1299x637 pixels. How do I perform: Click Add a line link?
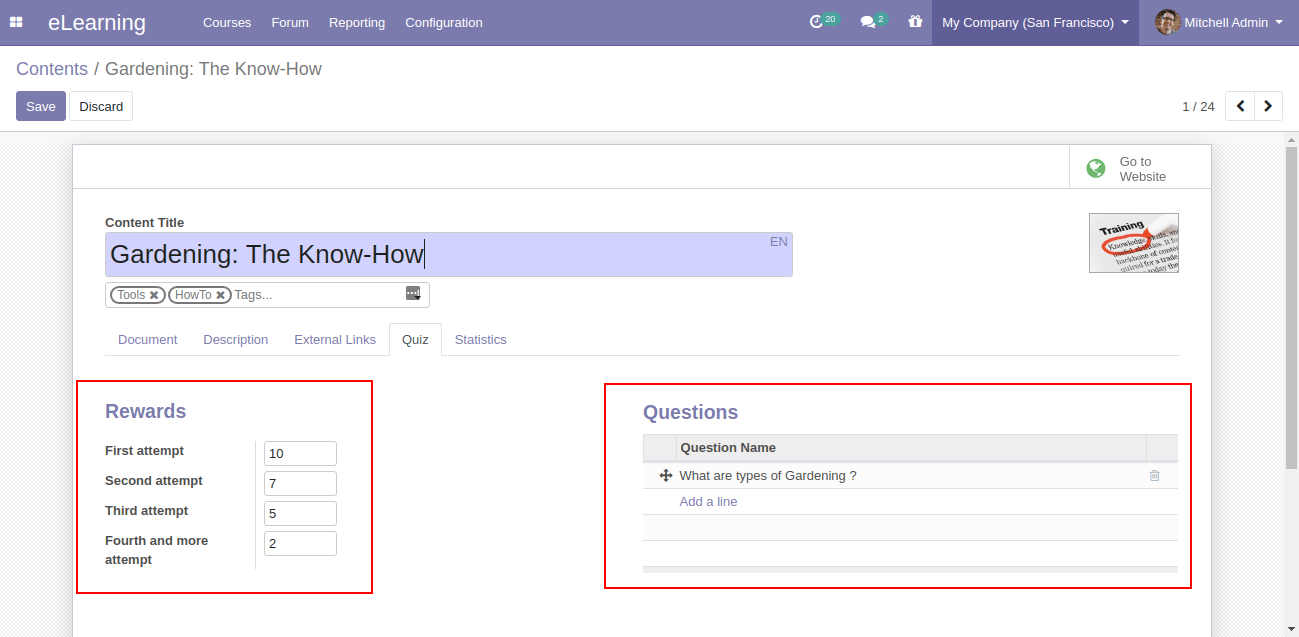click(708, 502)
